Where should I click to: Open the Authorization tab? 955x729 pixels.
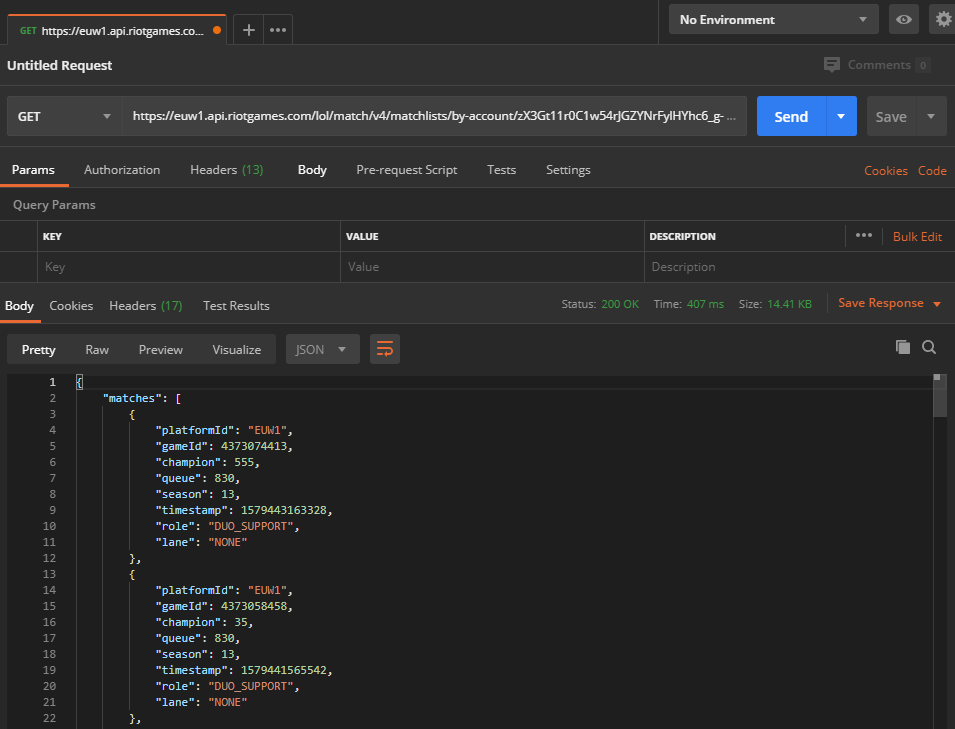[x=122, y=170]
